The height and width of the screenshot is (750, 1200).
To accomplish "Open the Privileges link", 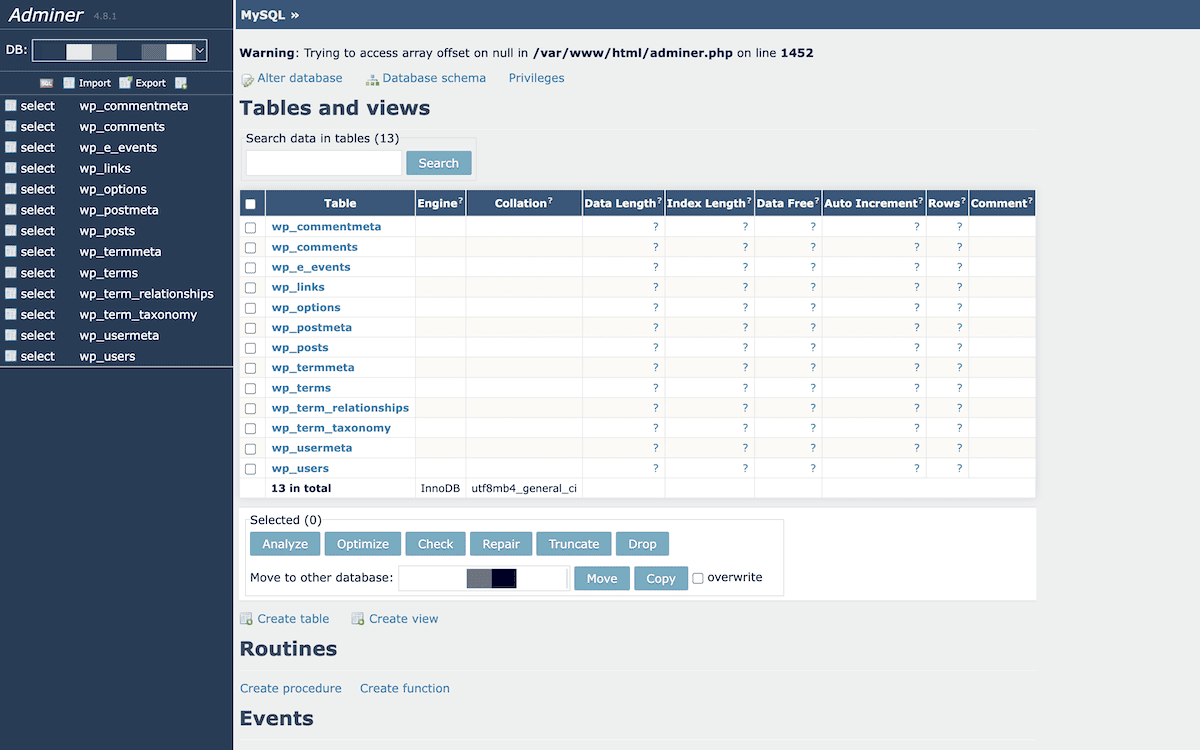I will pos(536,78).
